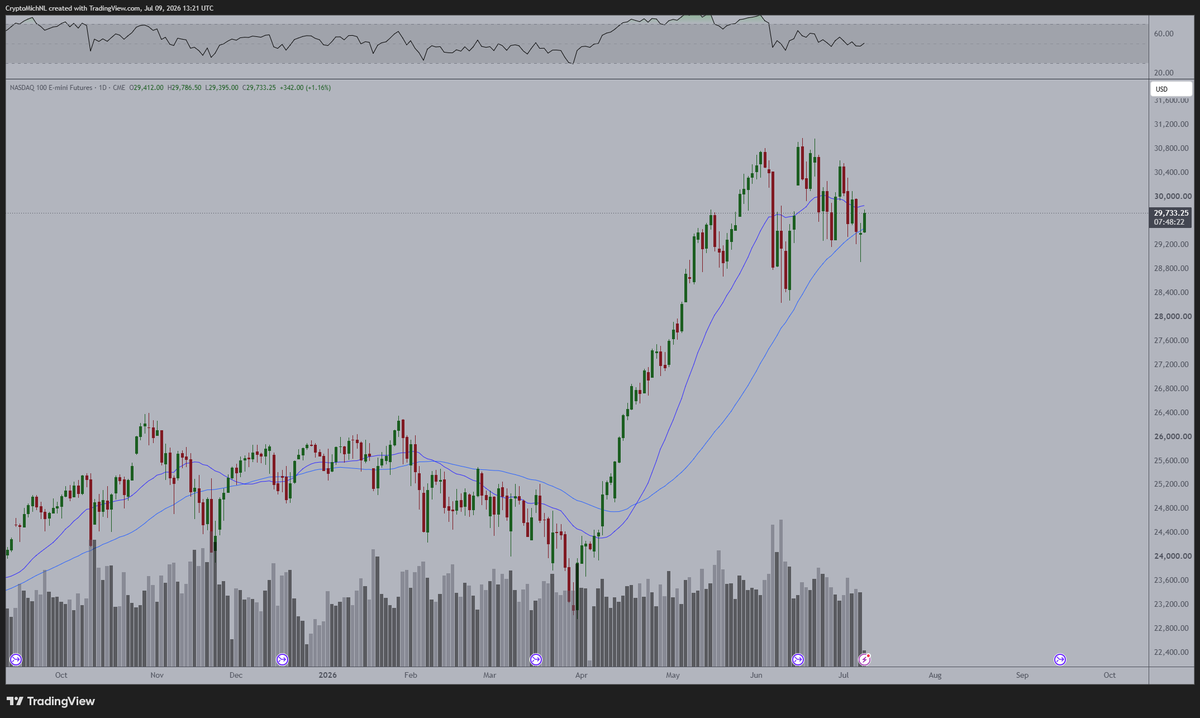Click the open value O29,412.00

[x=148, y=88]
